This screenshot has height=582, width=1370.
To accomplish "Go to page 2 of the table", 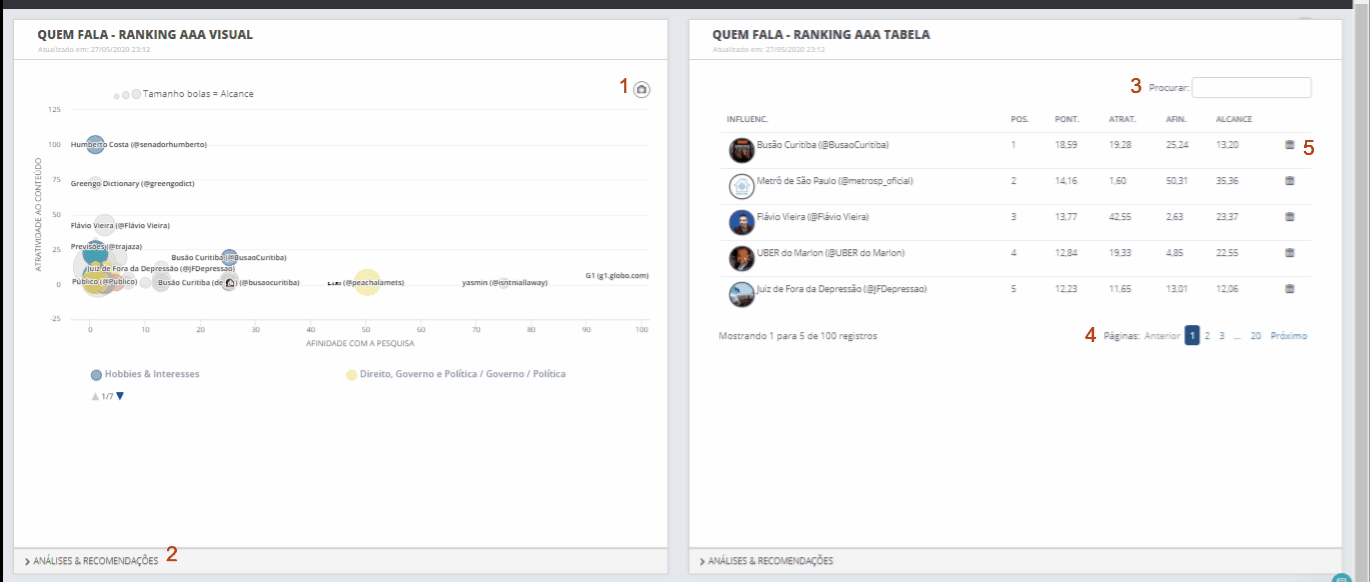I will click(x=1207, y=336).
